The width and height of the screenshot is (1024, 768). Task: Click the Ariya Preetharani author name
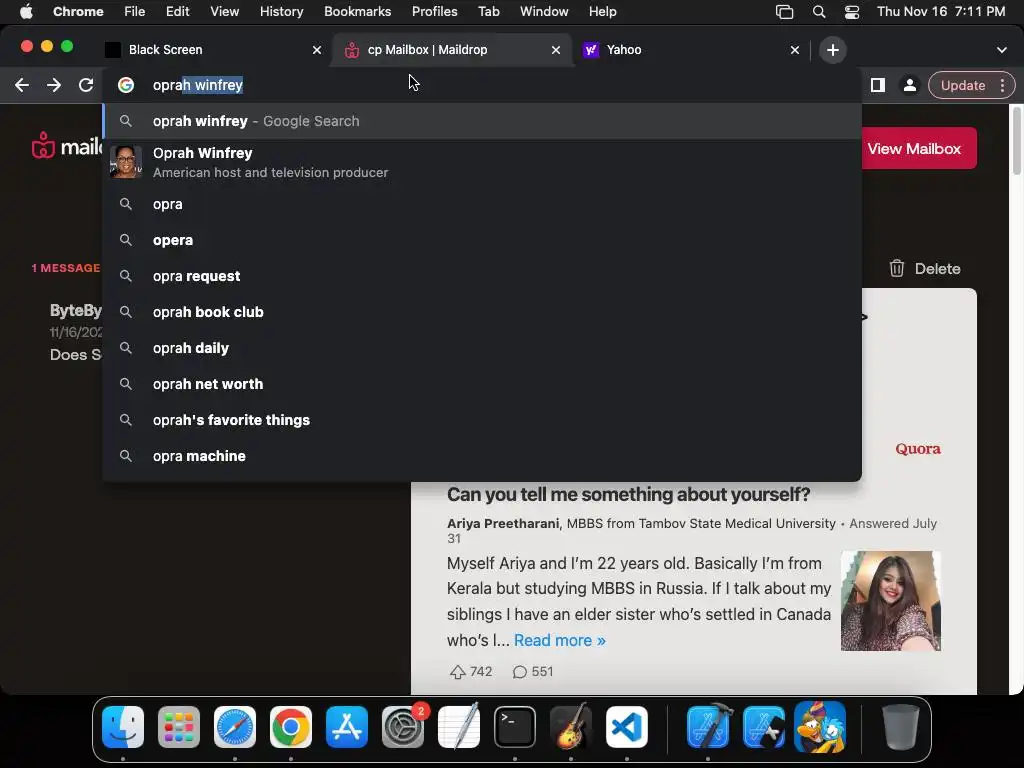(503, 523)
